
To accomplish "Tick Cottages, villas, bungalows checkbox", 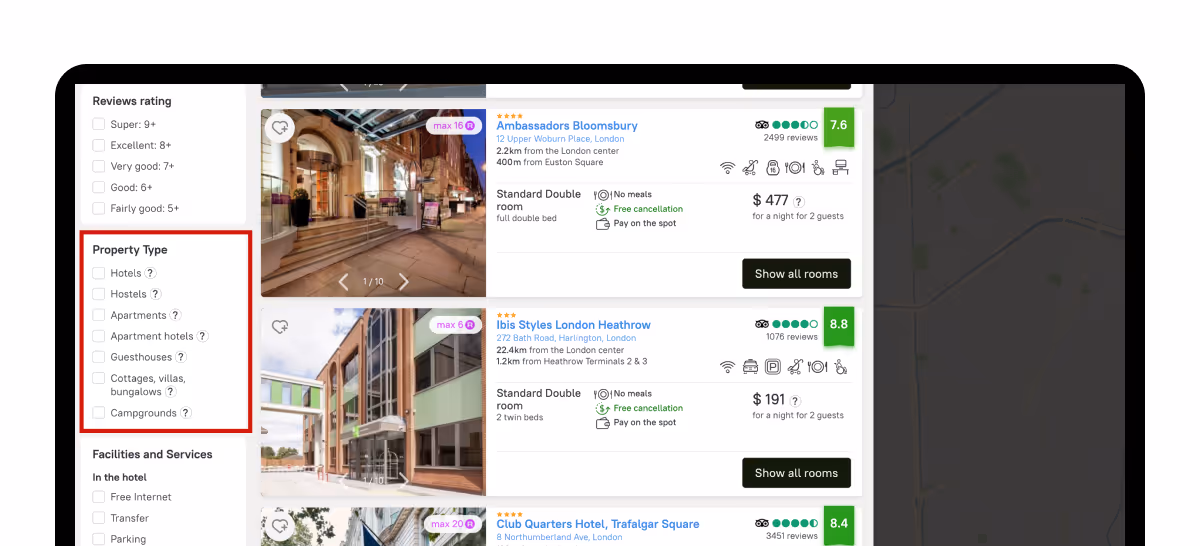I will pyautogui.click(x=99, y=378).
